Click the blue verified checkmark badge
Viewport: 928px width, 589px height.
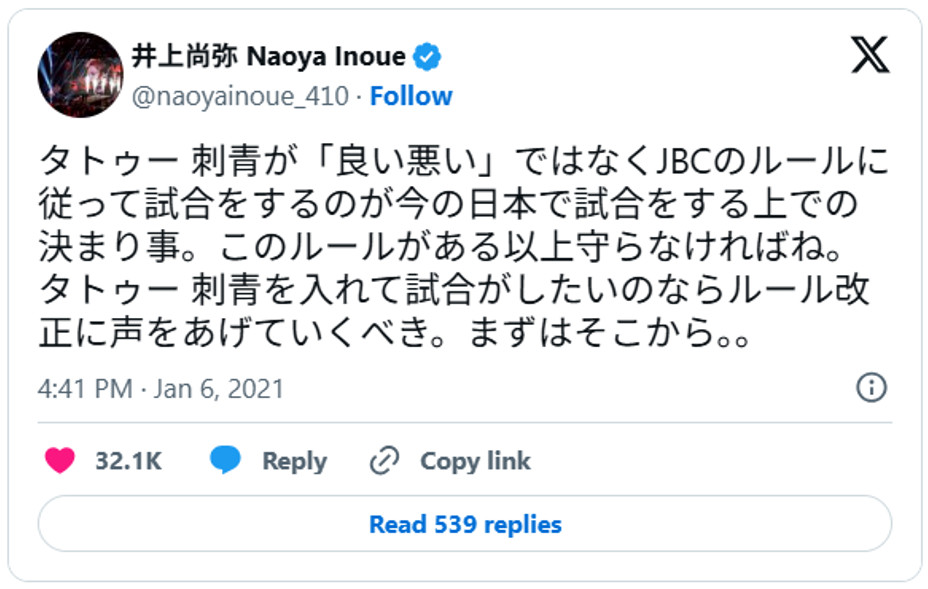[x=429, y=58]
